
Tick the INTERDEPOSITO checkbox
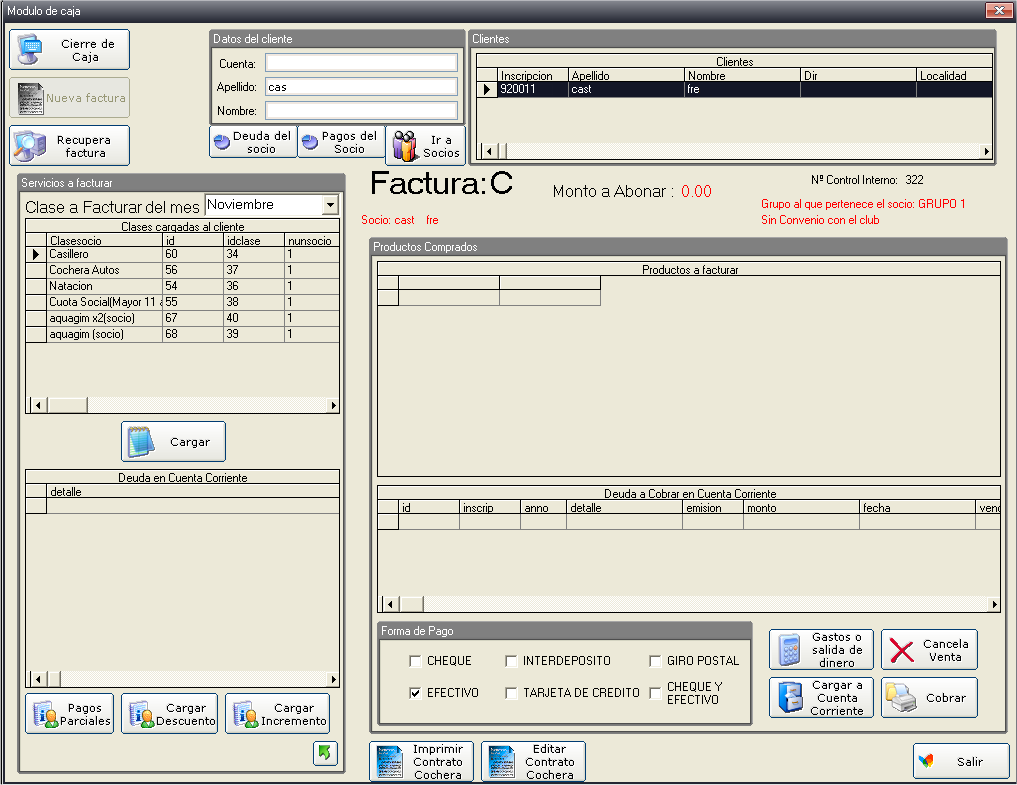tap(511, 661)
